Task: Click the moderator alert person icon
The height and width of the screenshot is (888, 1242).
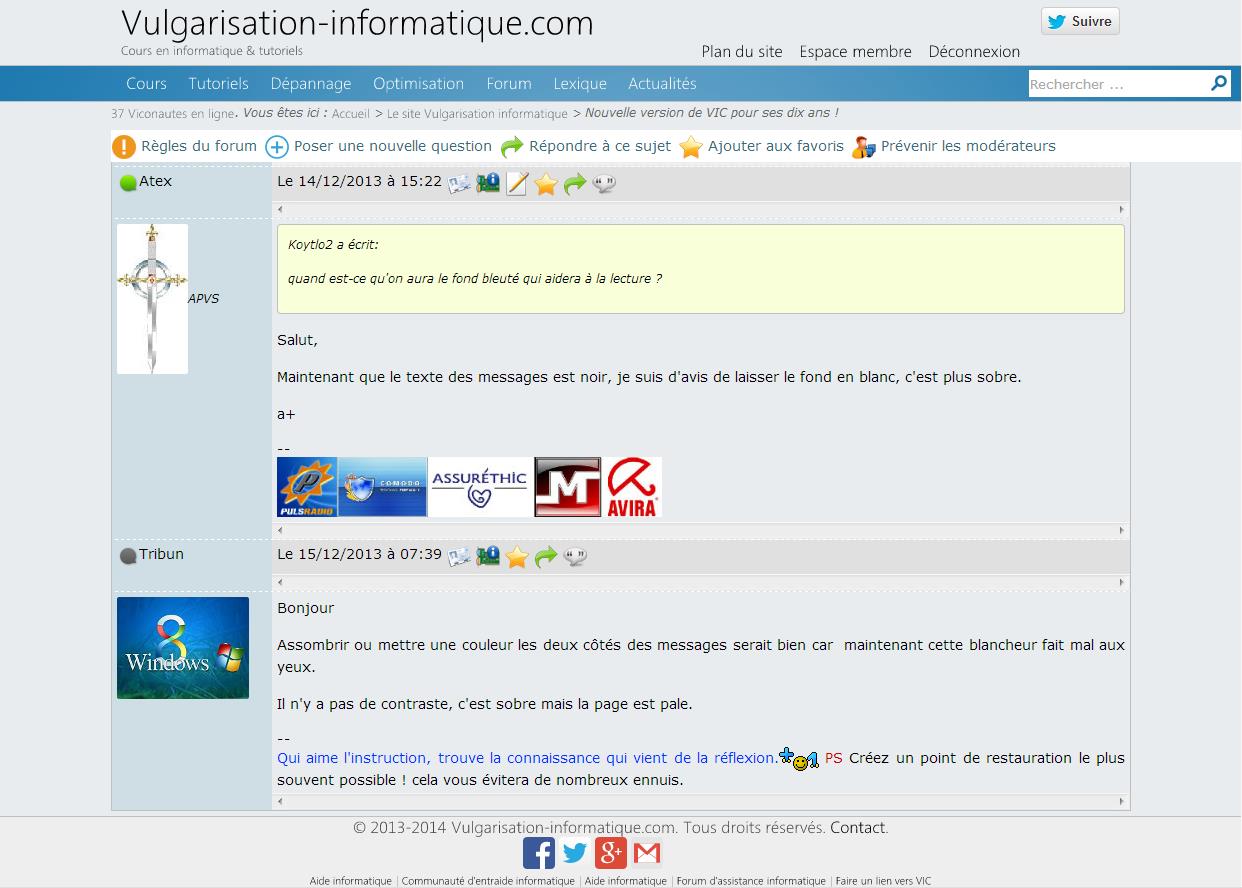Action: click(x=864, y=147)
